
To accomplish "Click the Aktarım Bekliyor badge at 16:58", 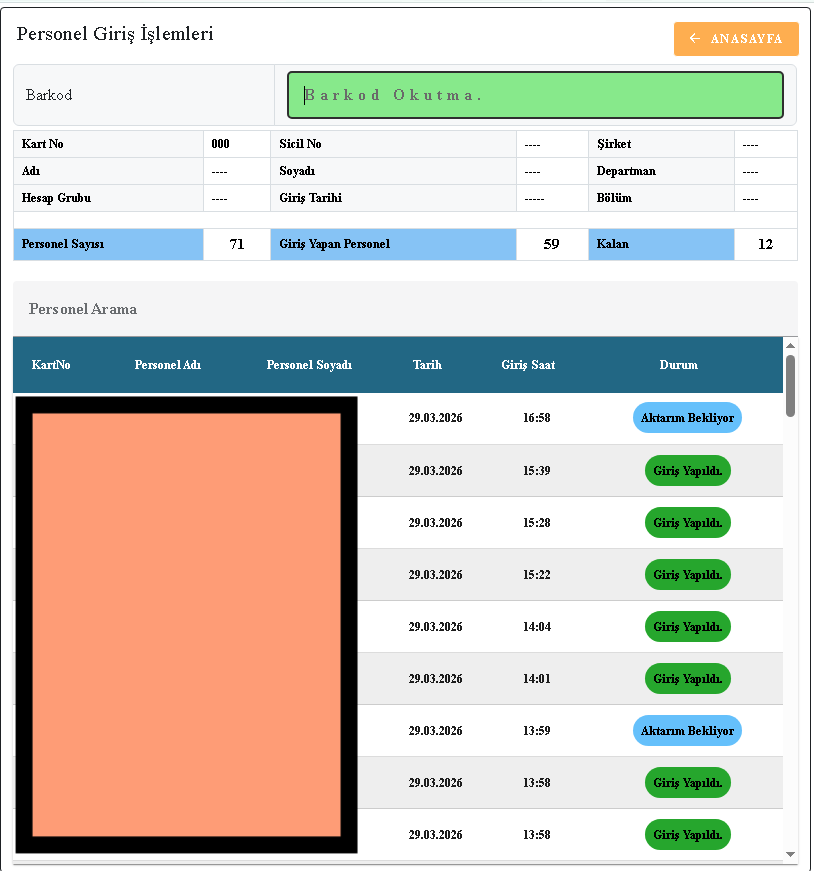I will click(x=687, y=418).
